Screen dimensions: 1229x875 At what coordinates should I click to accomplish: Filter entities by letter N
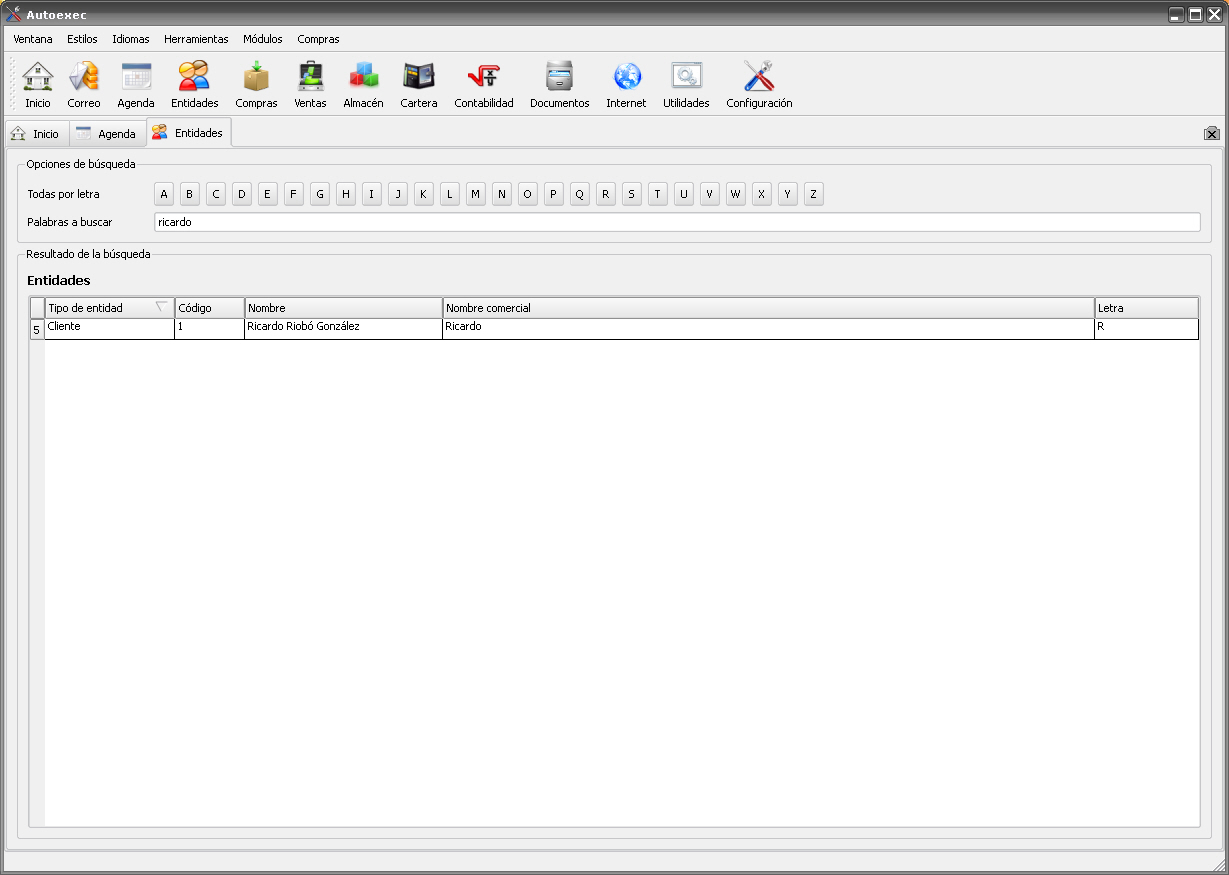tap(502, 194)
